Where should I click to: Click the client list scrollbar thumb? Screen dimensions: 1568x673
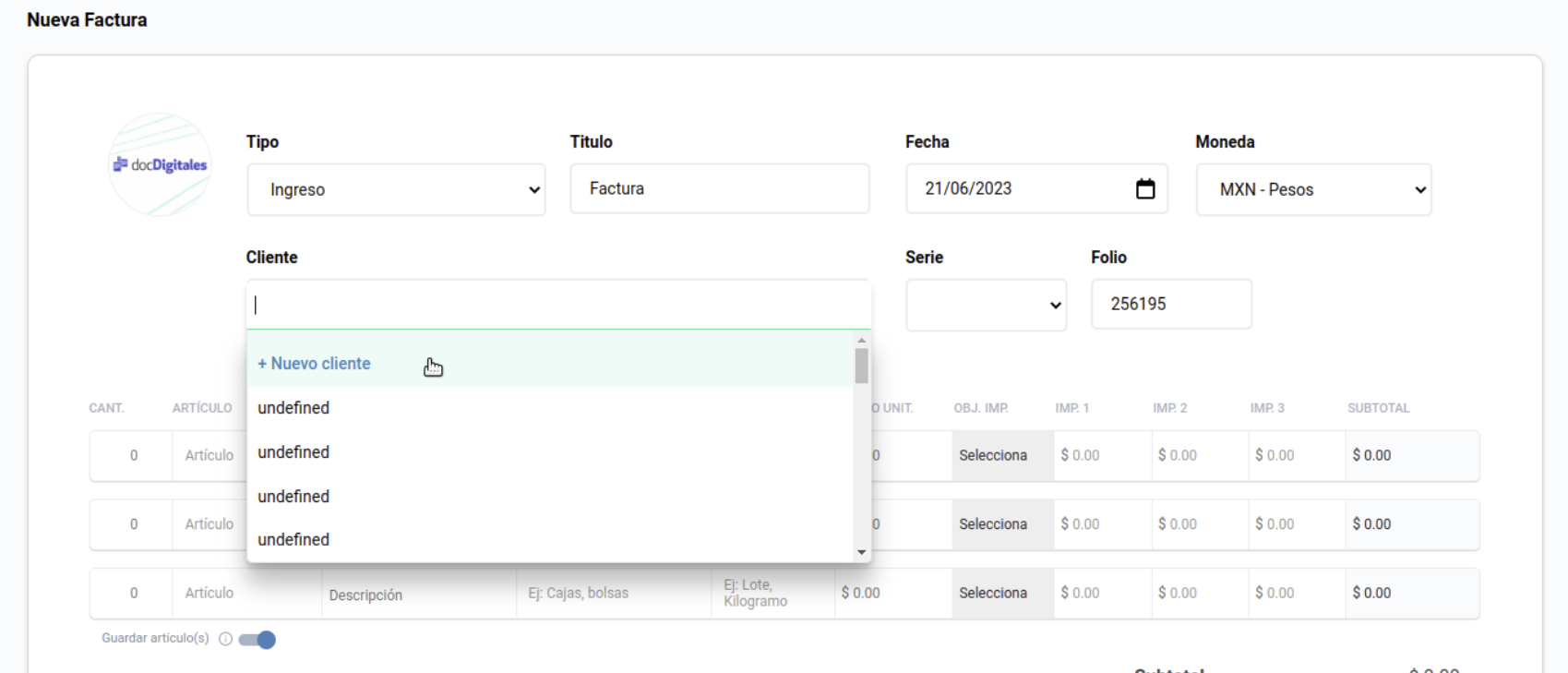pos(861,366)
